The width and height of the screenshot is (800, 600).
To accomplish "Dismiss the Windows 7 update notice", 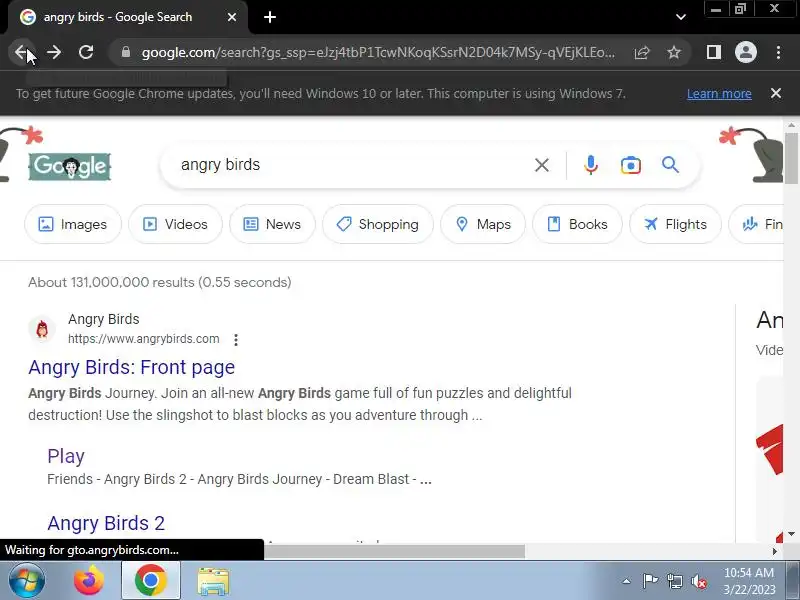I will pos(776,93).
